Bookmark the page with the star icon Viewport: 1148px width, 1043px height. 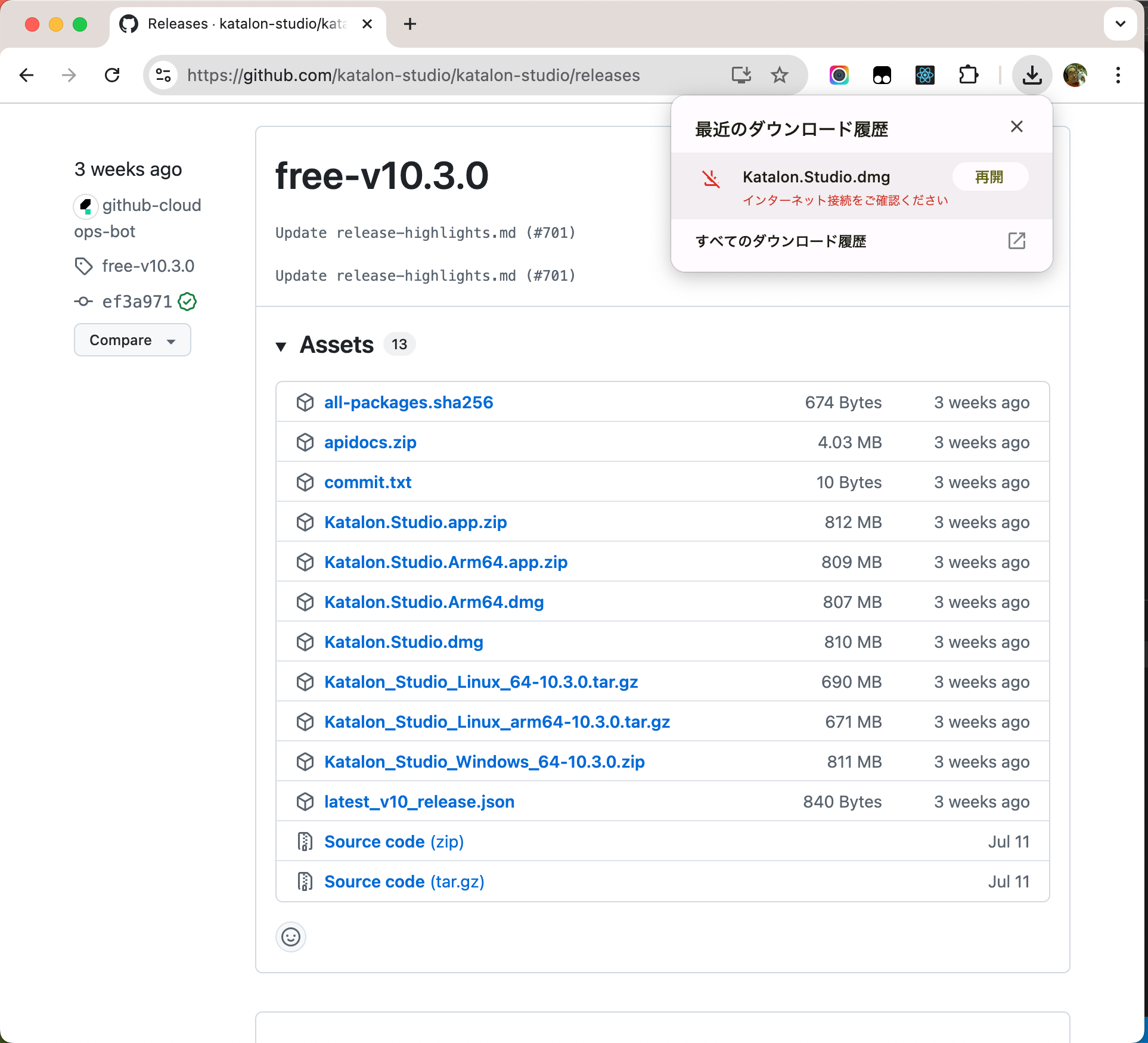pos(779,74)
